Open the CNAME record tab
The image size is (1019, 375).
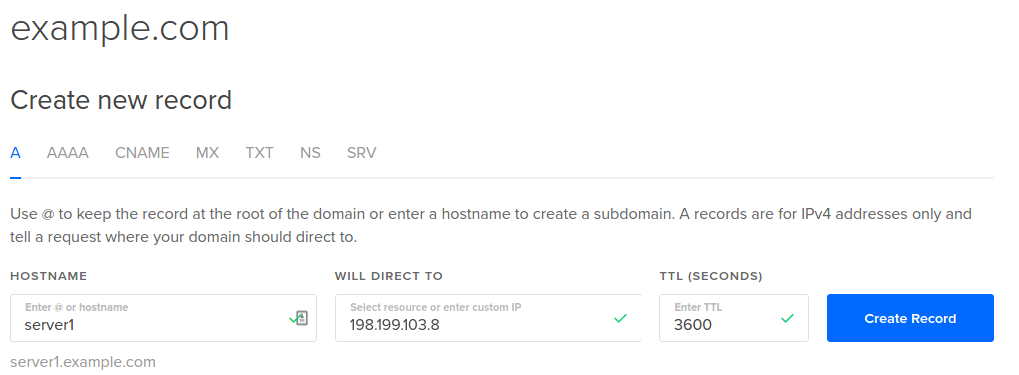142,153
